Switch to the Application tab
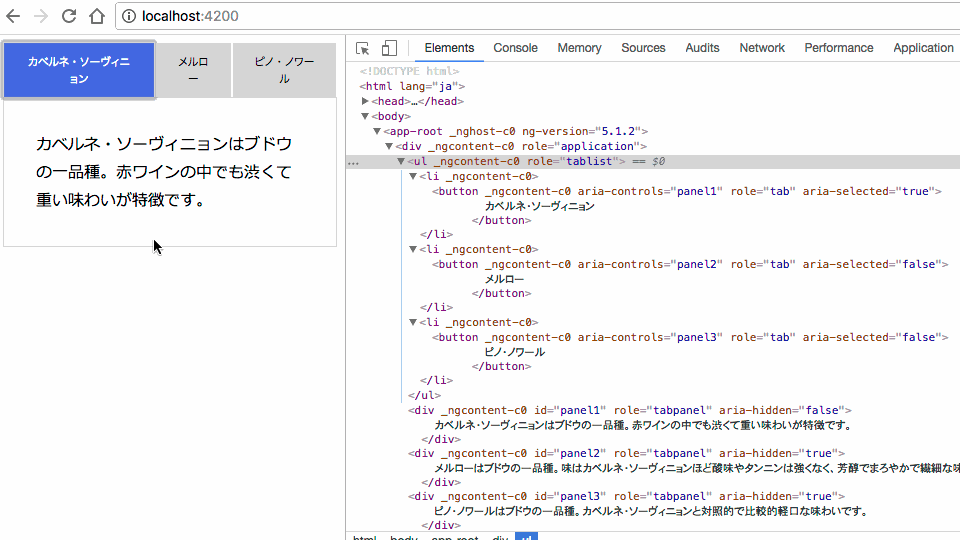The image size is (960, 540). coord(923,48)
